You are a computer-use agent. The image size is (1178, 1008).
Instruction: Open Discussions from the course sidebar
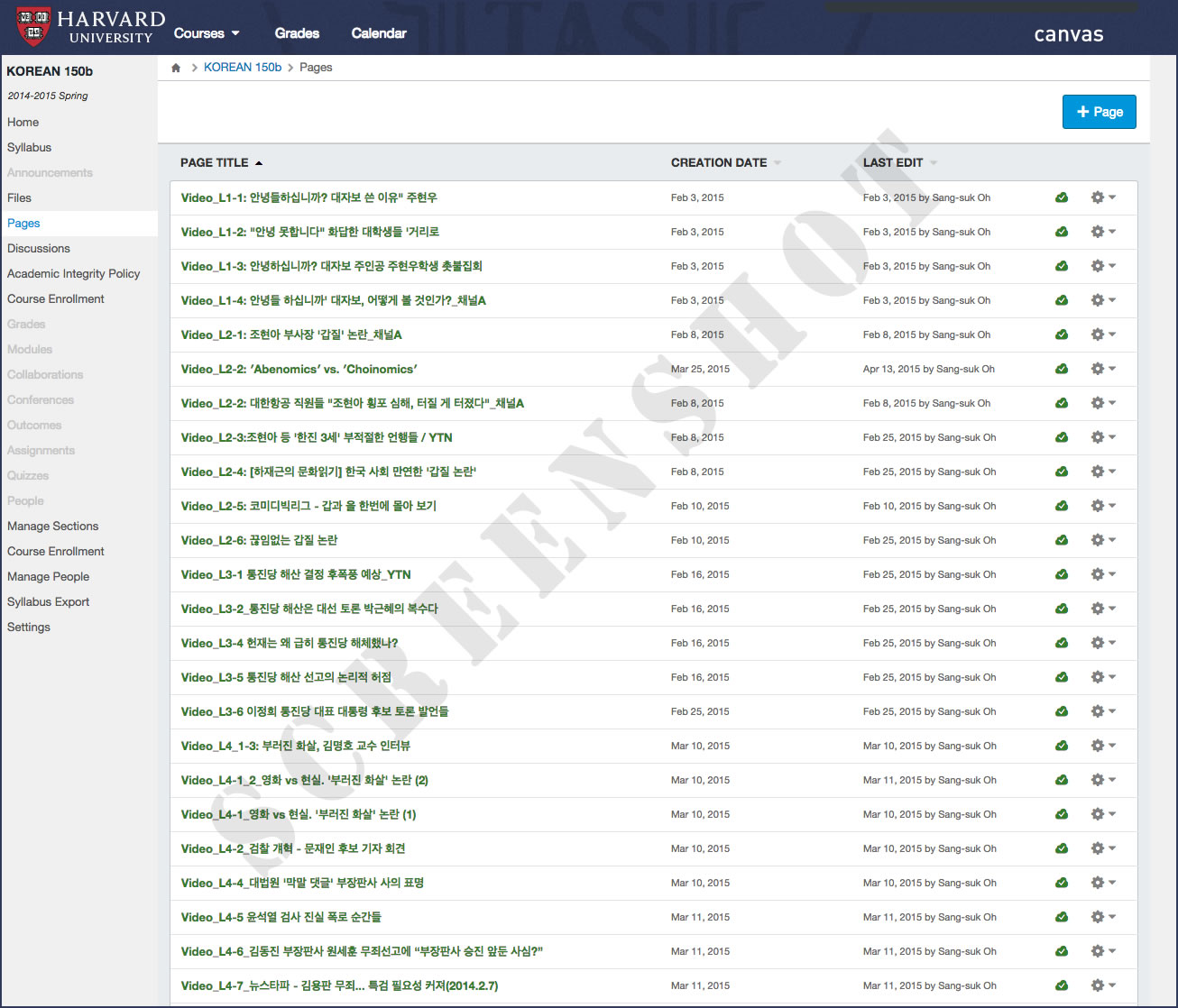point(39,249)
